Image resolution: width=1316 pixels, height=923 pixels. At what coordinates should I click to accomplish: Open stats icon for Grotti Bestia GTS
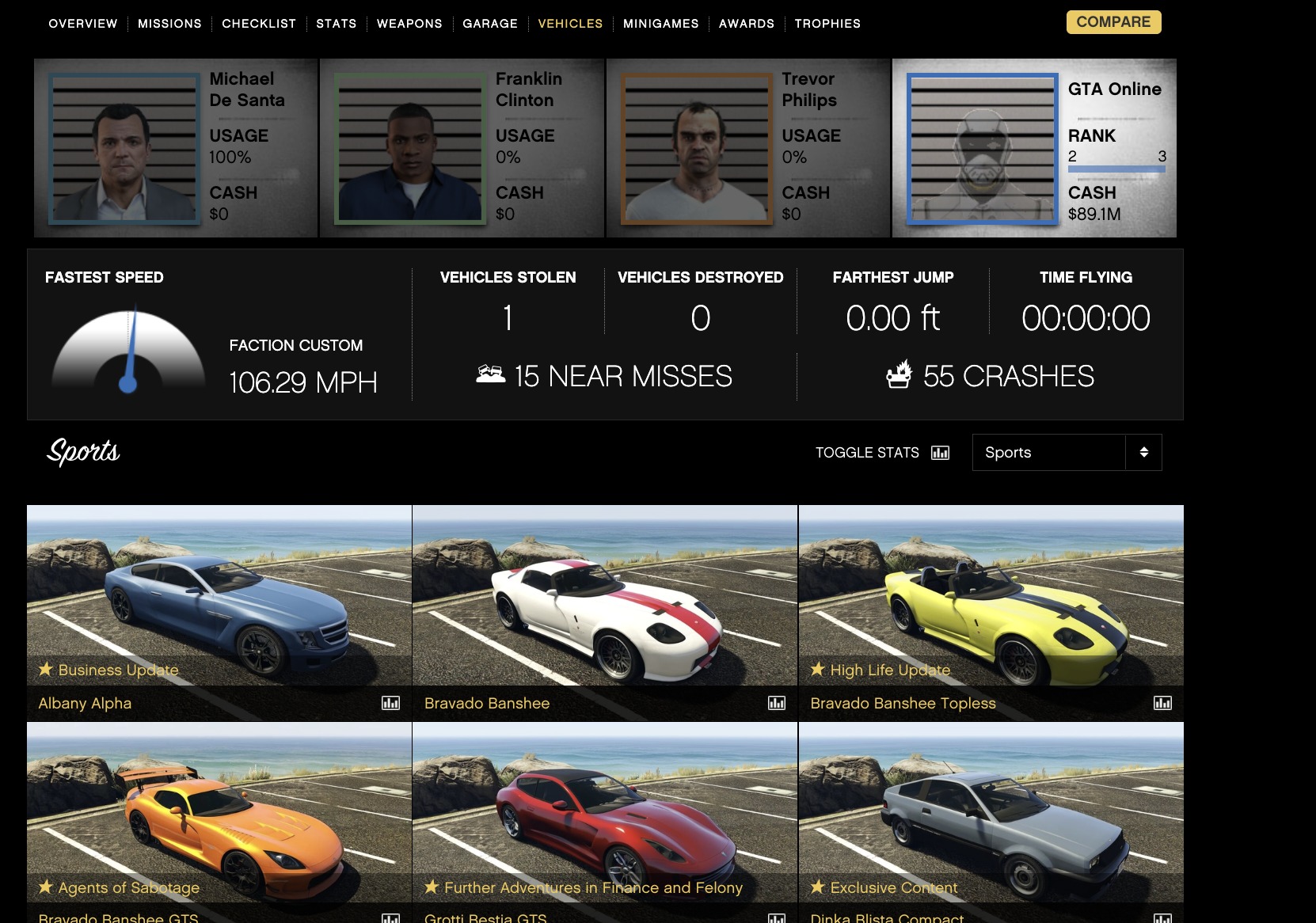777,918
